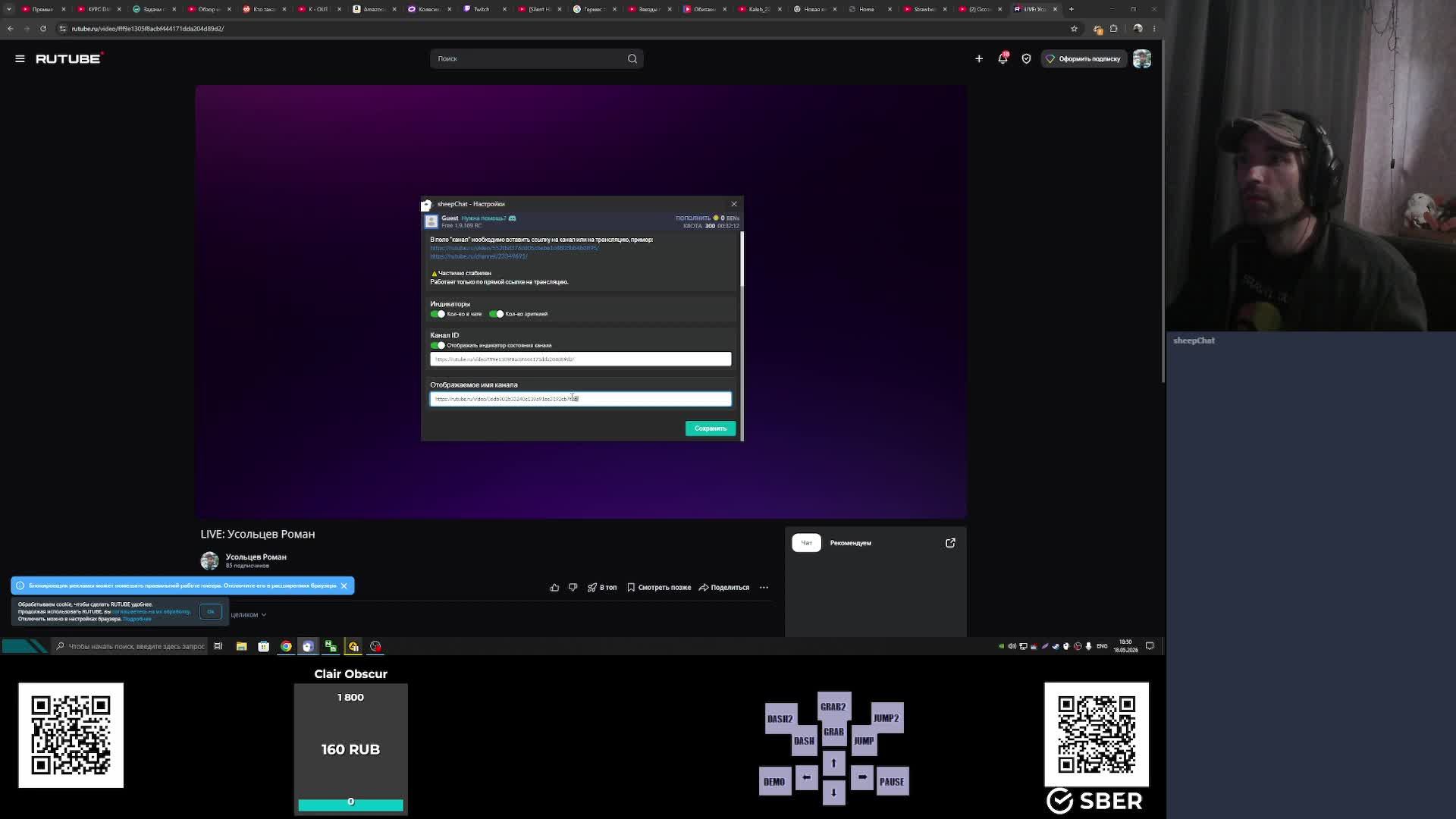Toggle the 'Кол-во в чате' indicator
Viewport: 1456px width, 819px height.
click(x=438, y=314)
